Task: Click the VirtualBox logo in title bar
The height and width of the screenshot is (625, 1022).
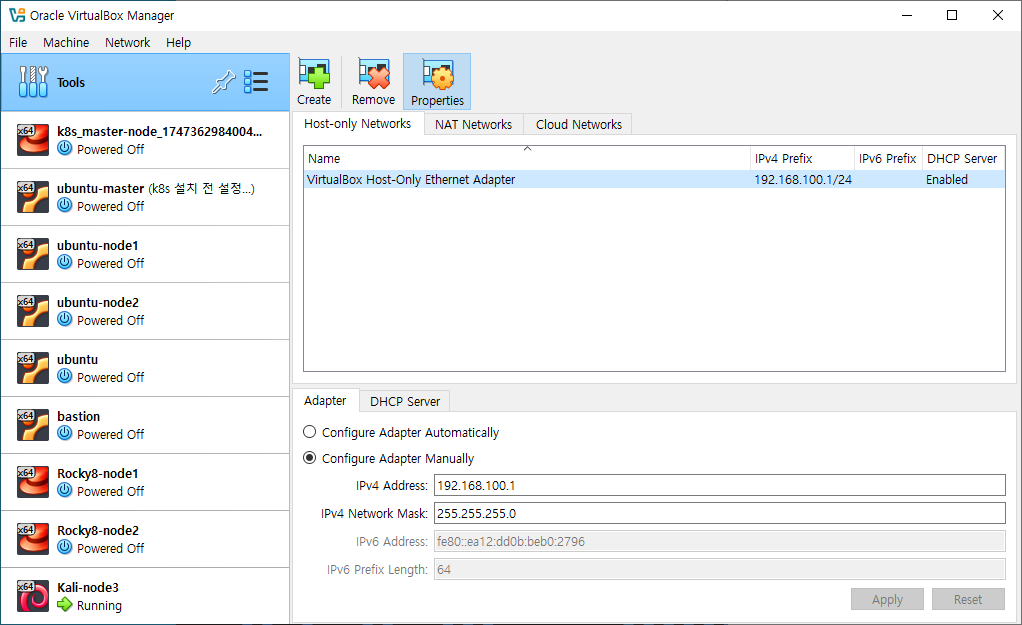Action: click(17, 15)
